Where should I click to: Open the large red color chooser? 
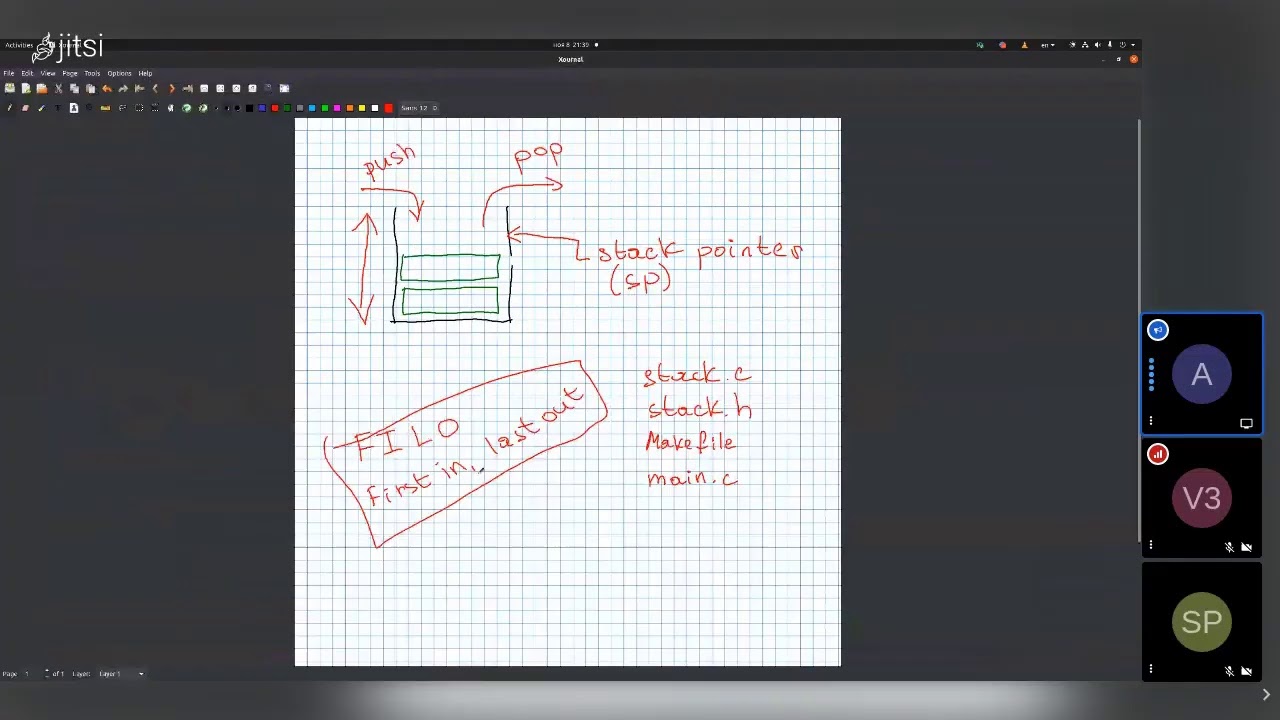388,108
